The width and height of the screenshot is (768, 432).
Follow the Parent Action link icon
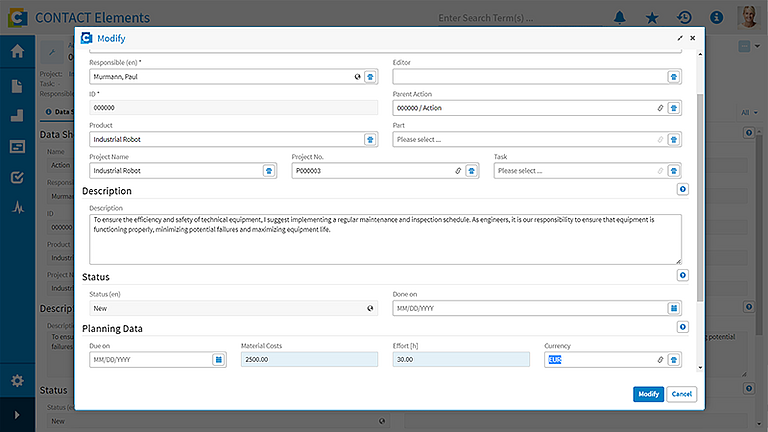point(660,108)
